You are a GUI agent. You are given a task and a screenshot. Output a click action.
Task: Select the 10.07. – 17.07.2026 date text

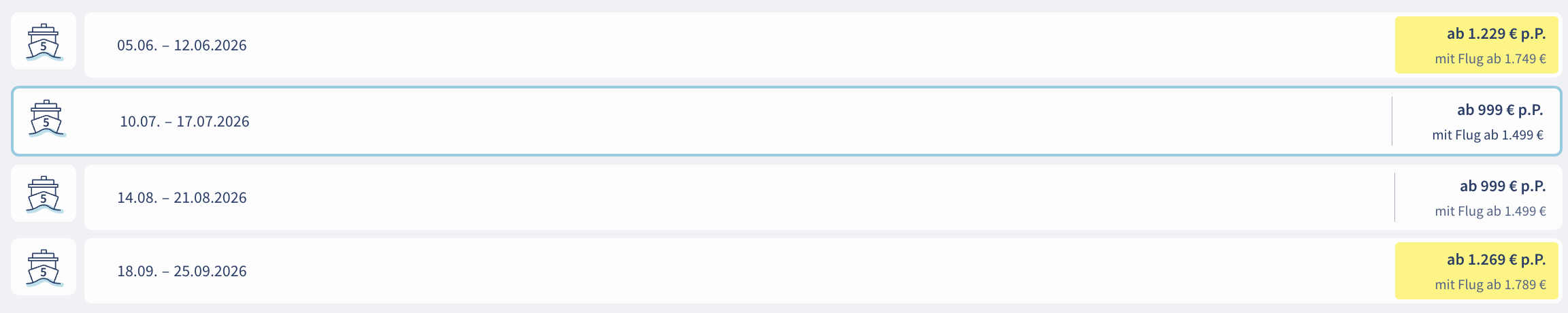pos(184,122)
